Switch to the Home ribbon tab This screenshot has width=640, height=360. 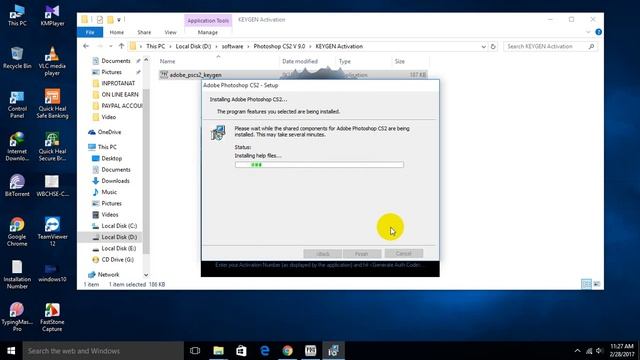[x=117, y=32]
